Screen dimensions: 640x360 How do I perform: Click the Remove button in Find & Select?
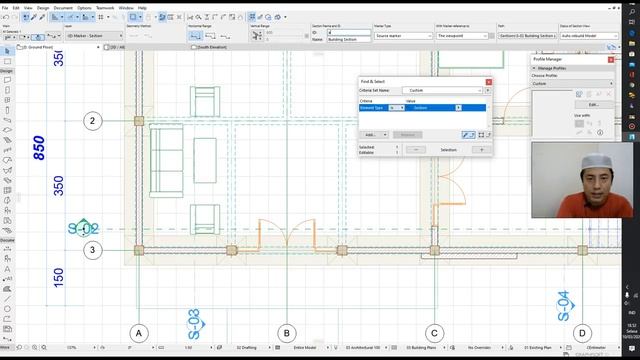pyautogui.click(x=407, y=135)
